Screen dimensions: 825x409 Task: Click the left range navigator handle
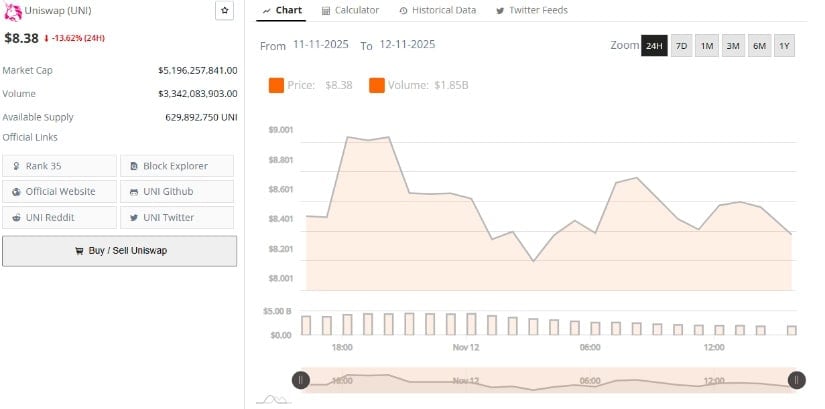coord(300,380)
